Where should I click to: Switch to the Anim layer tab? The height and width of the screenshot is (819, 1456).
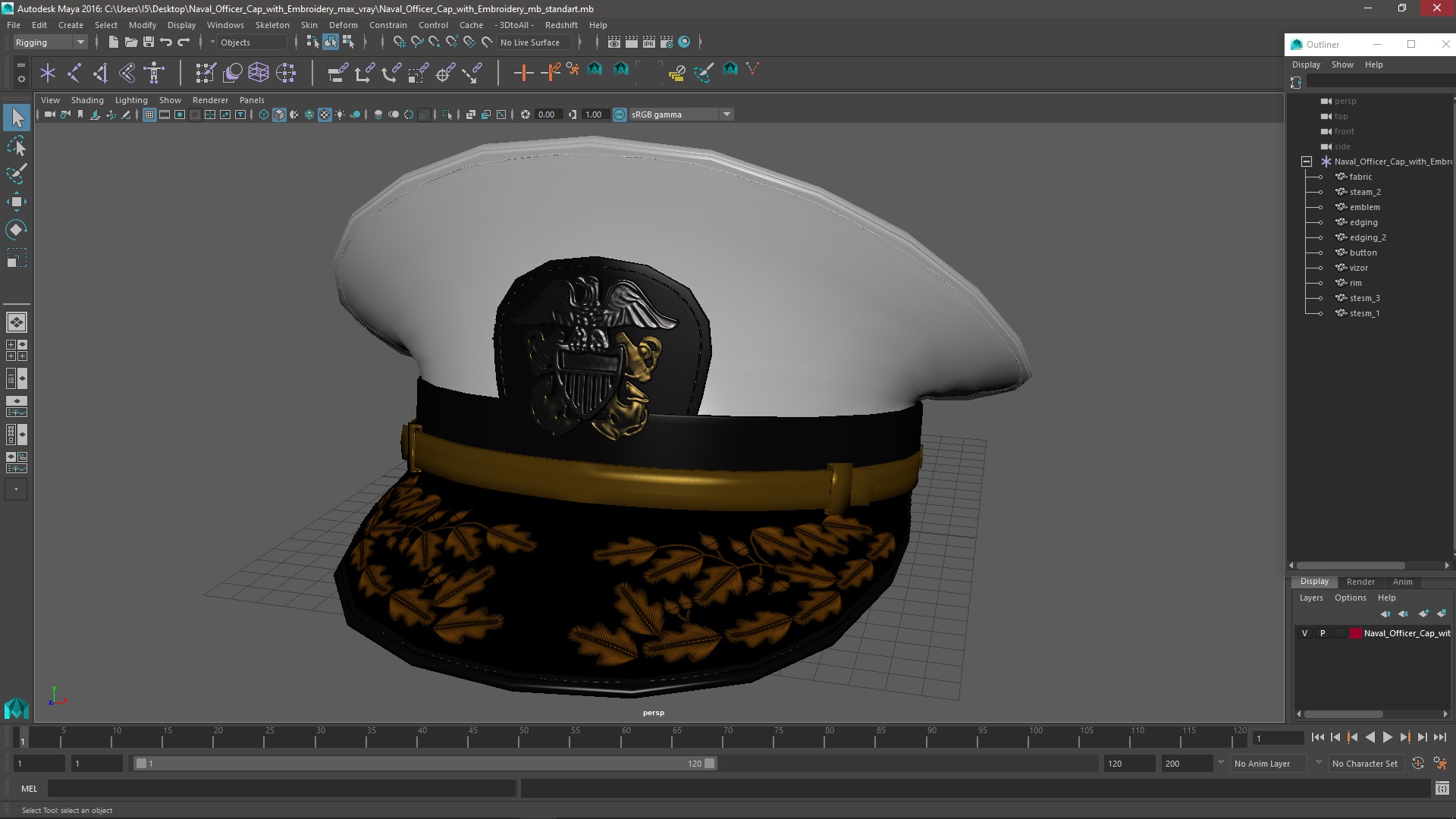pos(1402,582)
